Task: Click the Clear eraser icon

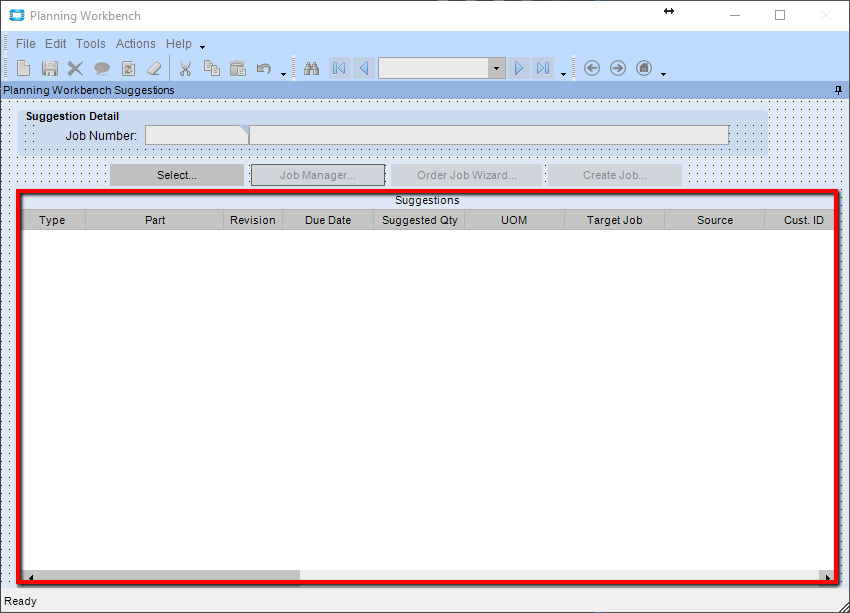Action: tap(154, 68)
